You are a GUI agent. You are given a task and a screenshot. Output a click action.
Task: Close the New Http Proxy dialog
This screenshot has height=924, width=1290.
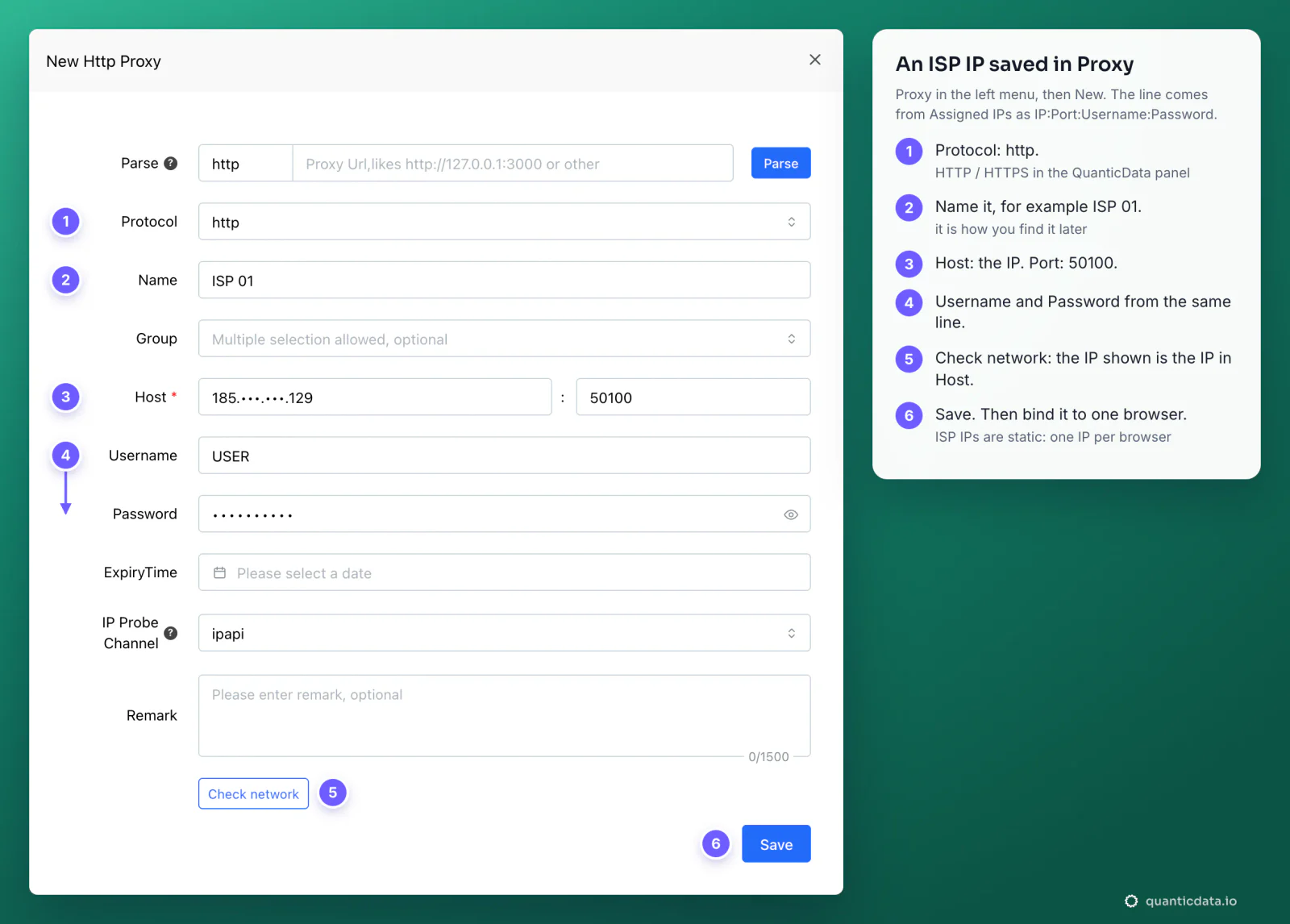tap(815, 60)
